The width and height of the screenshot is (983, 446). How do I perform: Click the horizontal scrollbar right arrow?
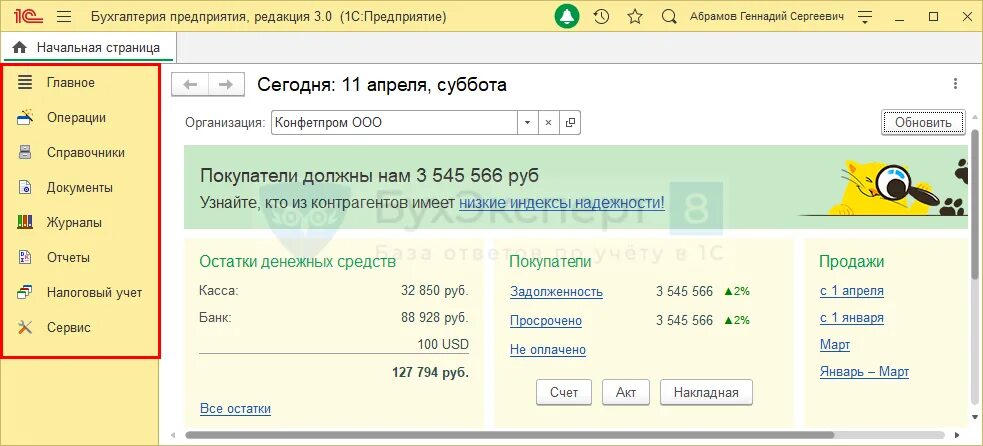click(x=957, y=435)
